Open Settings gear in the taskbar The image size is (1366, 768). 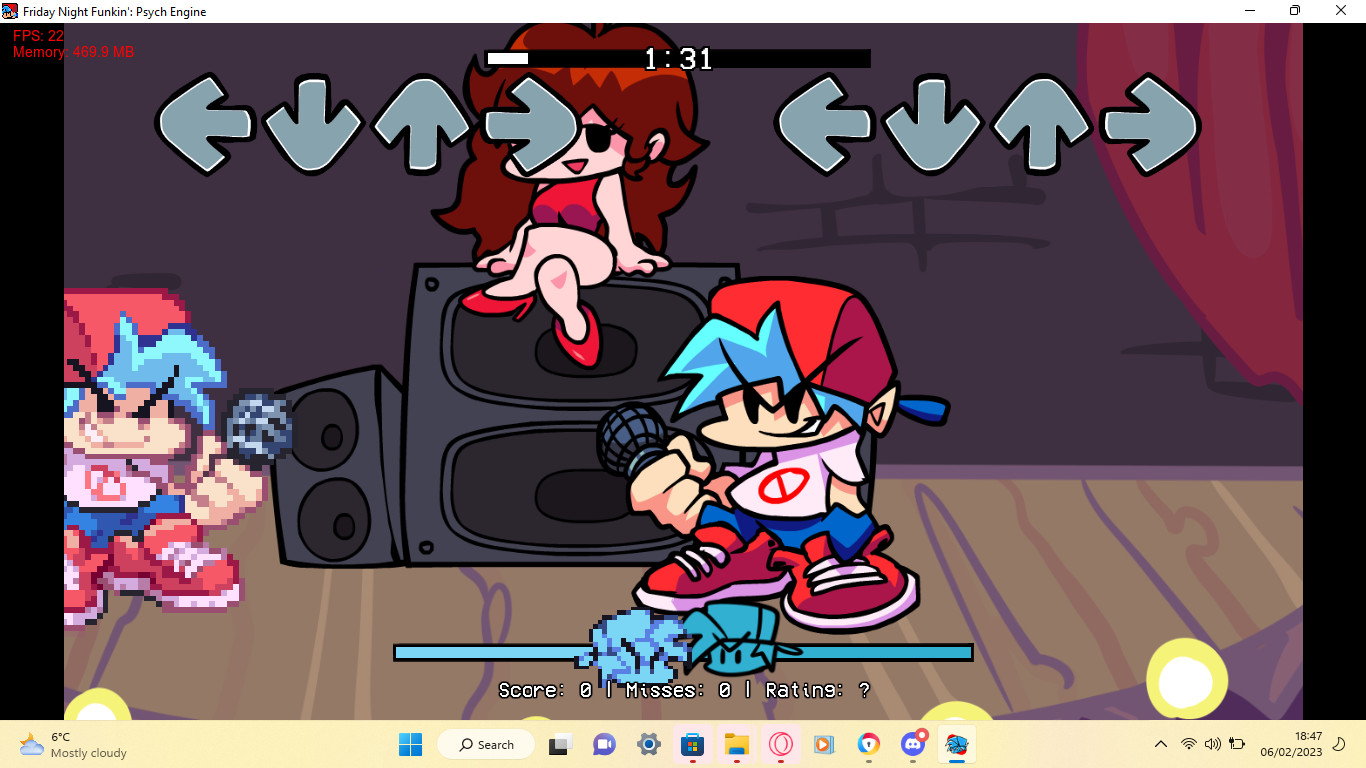click(648, 744)
